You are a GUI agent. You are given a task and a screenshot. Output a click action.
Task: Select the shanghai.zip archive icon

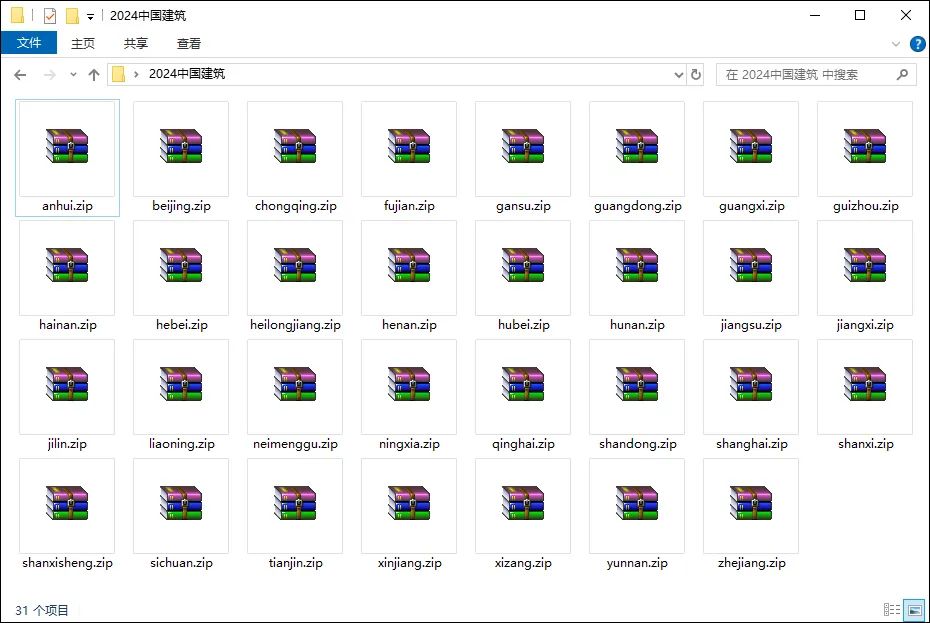(x=750, y=384)
